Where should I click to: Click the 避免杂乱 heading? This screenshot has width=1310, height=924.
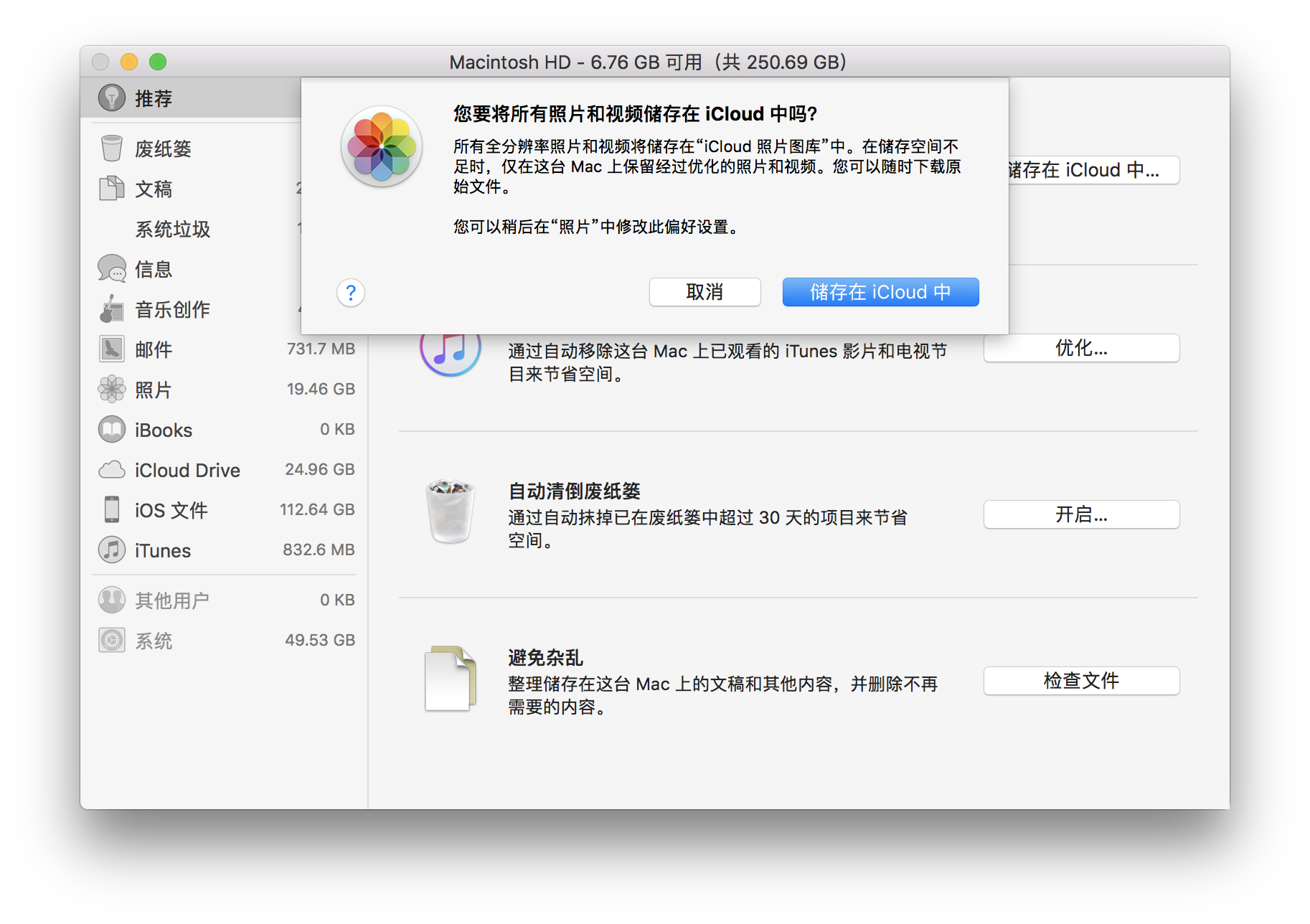pos(545,658)
